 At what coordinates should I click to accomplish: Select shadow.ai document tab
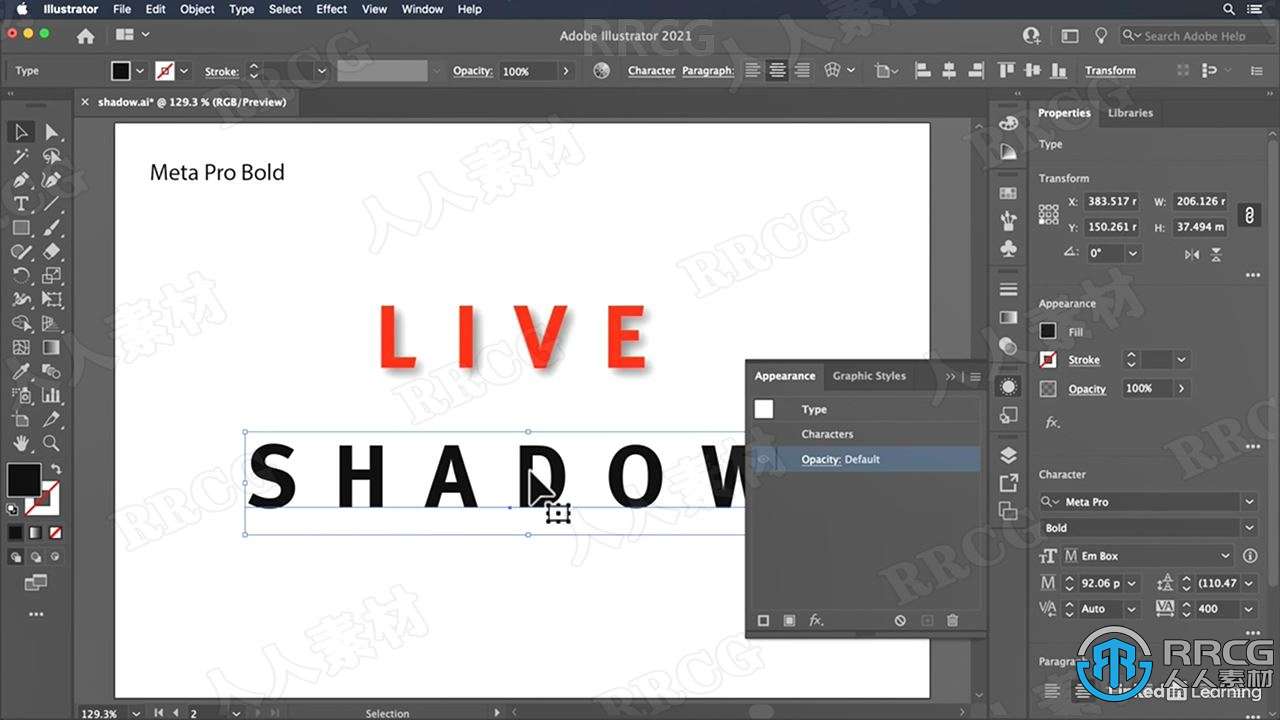point(191,102)
